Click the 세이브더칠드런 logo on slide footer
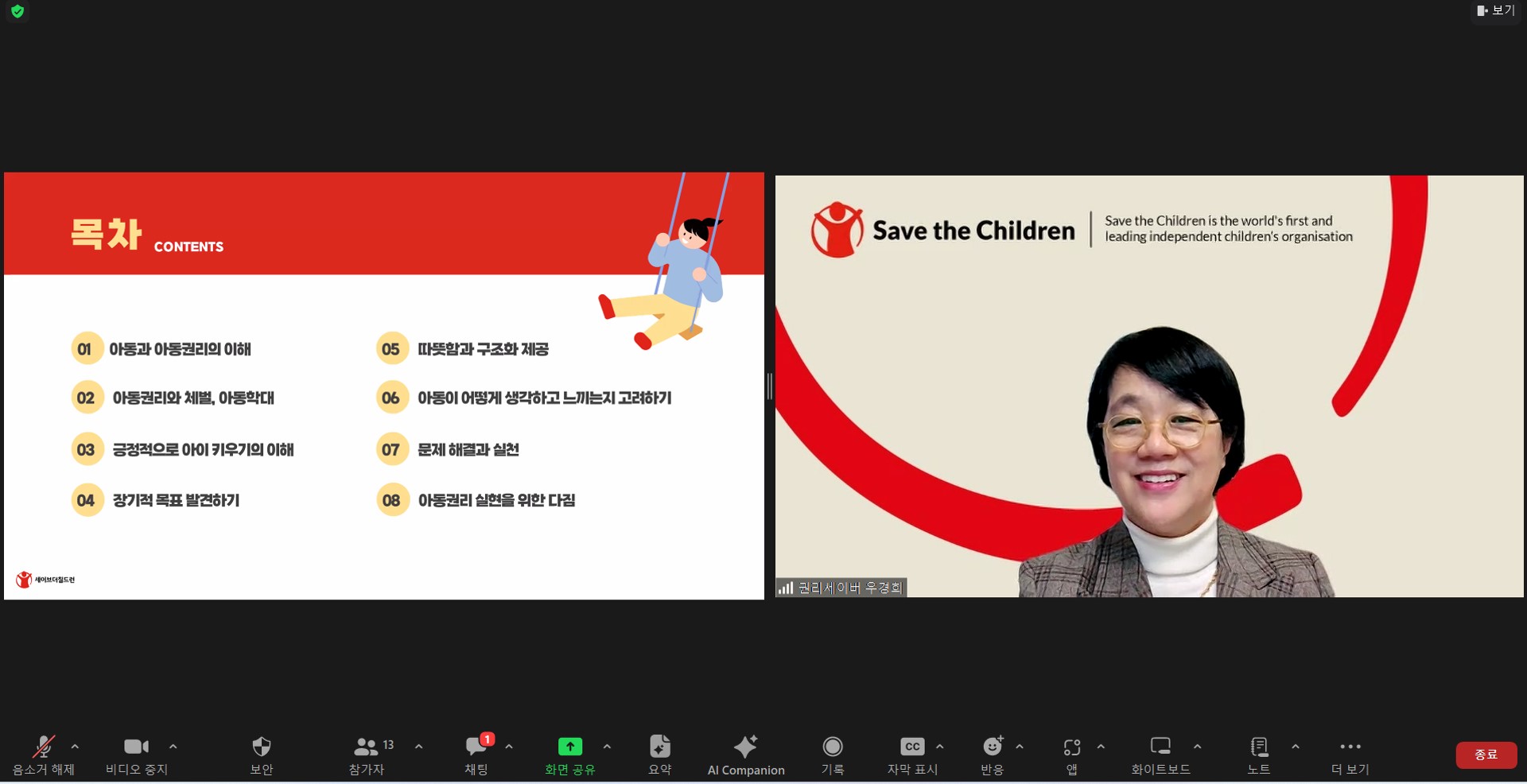The image size is (1527, 784). pos(45,580)
